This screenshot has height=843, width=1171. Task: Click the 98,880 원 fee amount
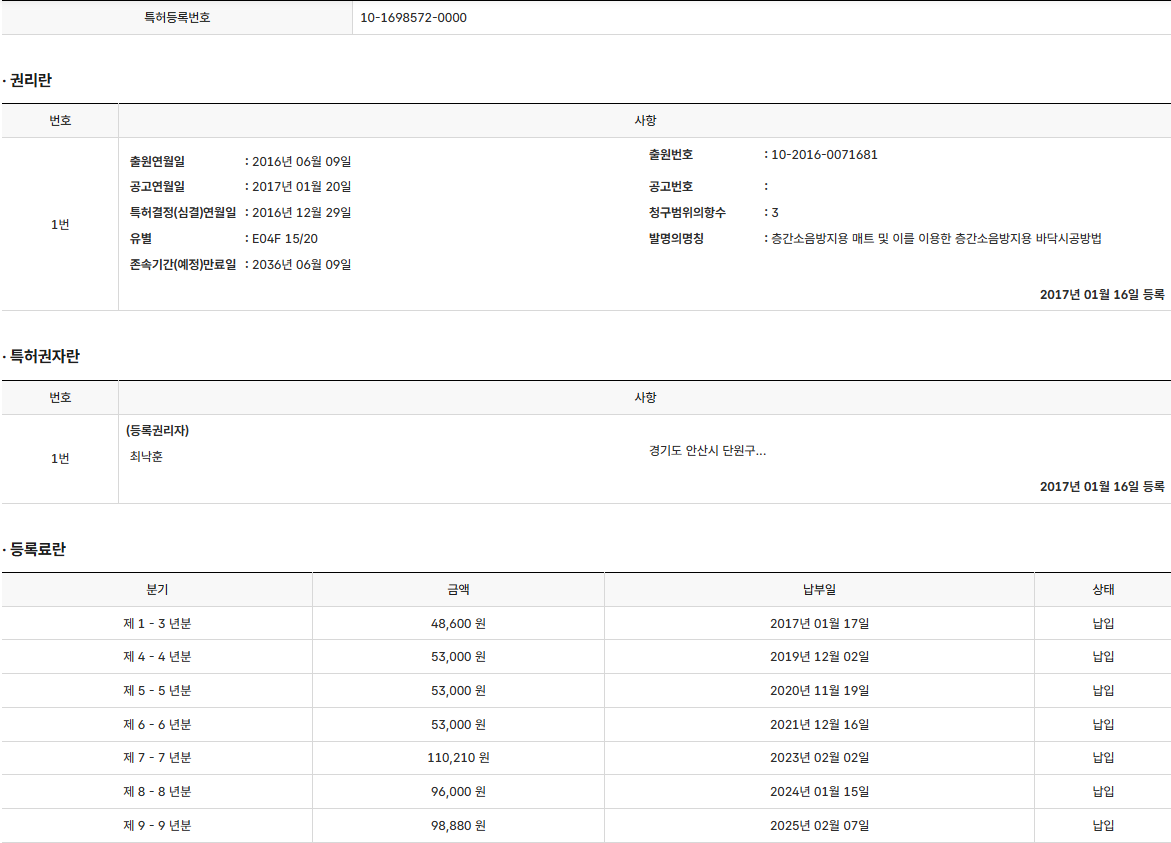[x=458, y=826]
